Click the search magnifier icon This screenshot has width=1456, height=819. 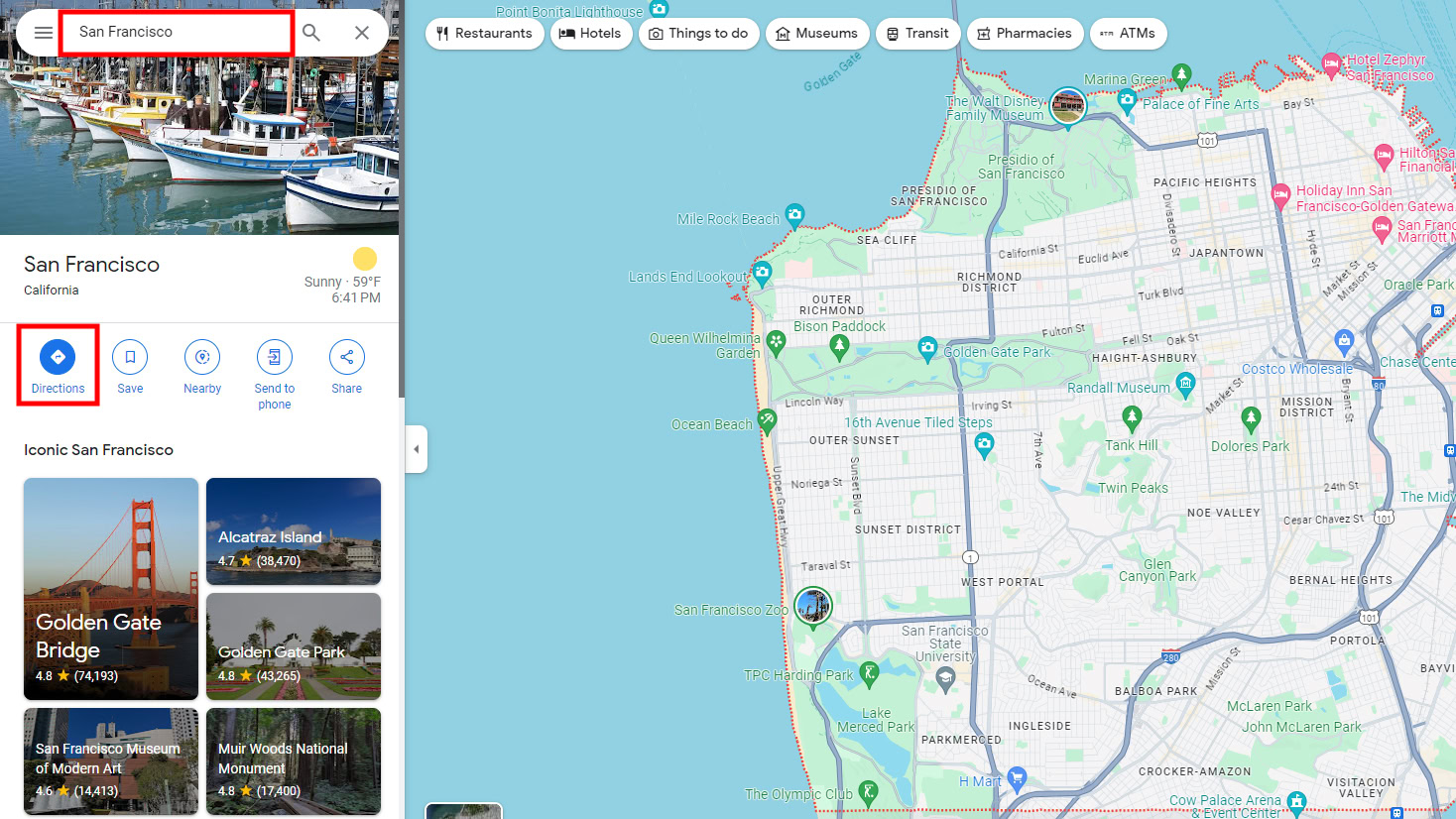(311, 33)
